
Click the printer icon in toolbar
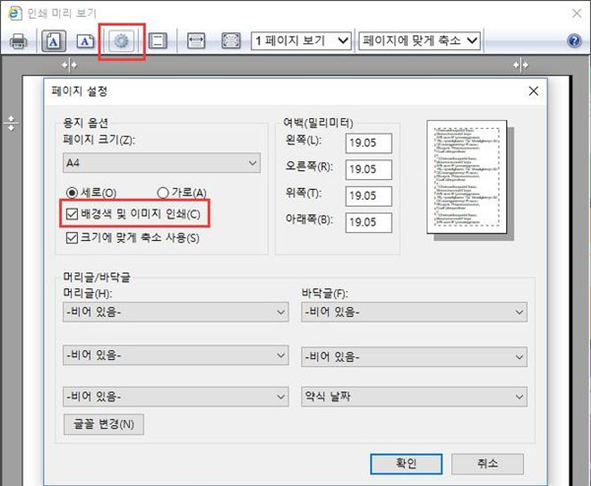(18, 41)
